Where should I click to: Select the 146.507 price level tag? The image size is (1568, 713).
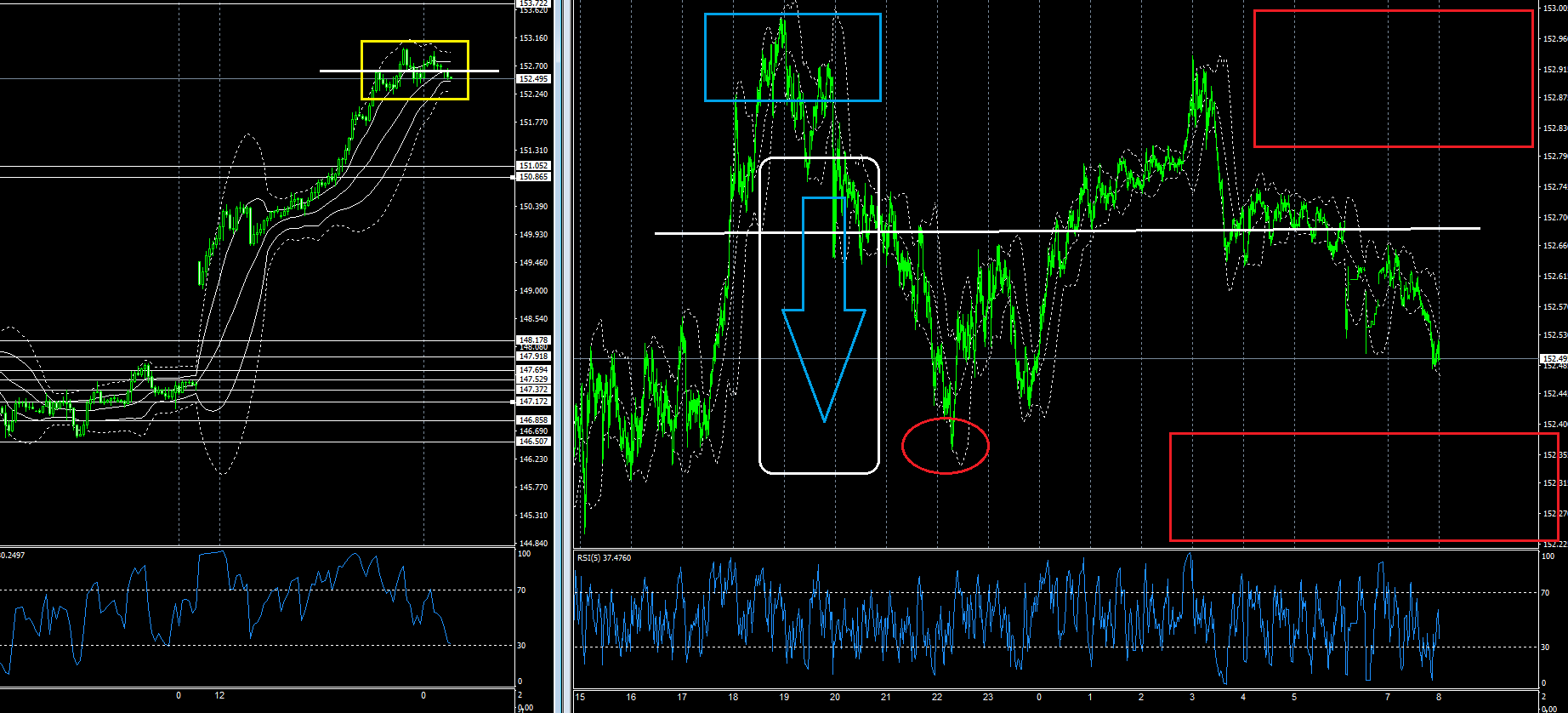coord(534,442)
